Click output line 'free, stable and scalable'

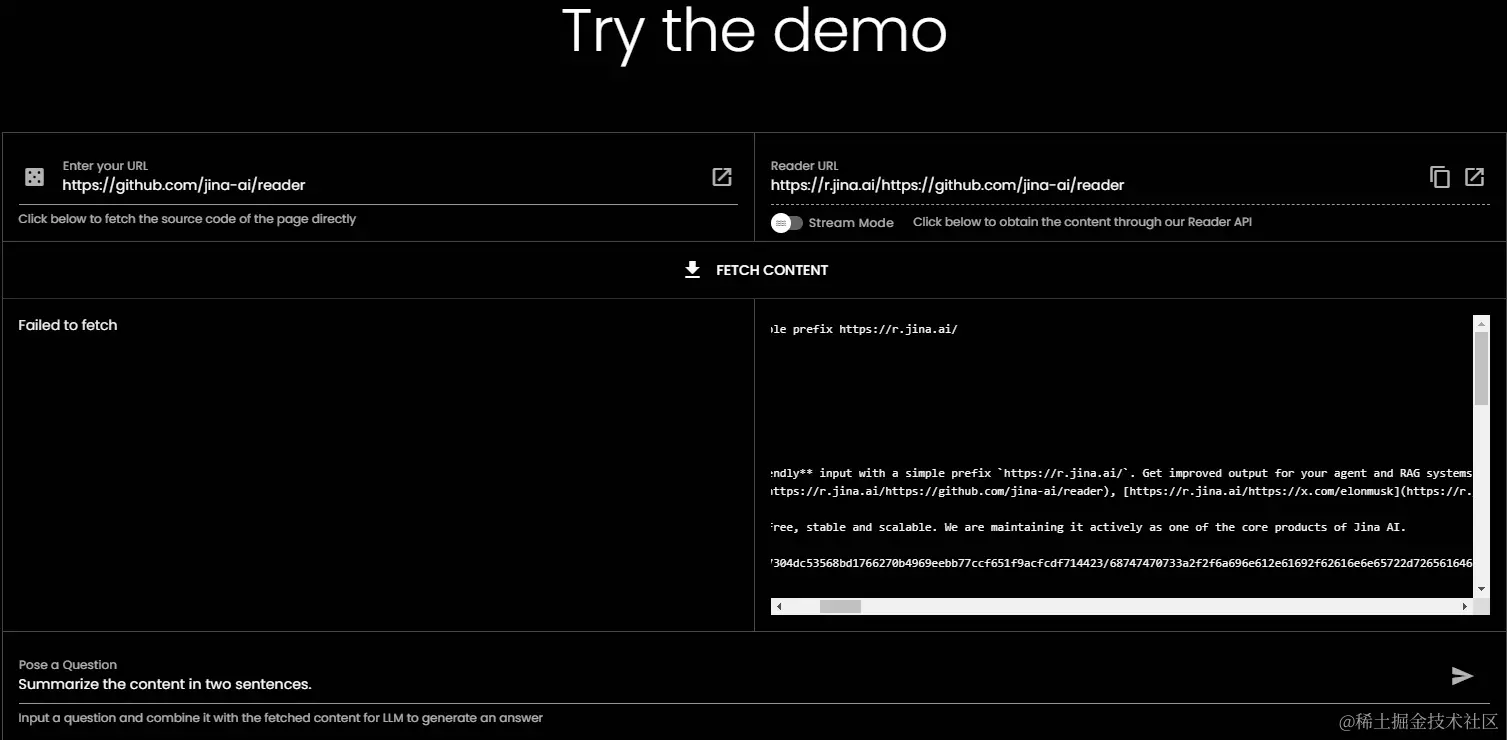(1089, 527)
